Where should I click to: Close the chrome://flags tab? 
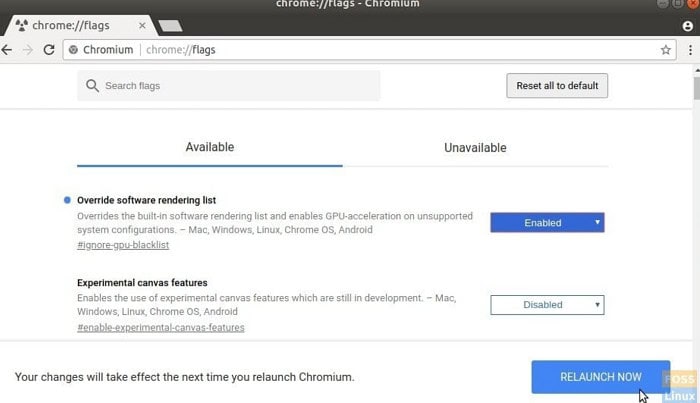[x=142, y=25]
